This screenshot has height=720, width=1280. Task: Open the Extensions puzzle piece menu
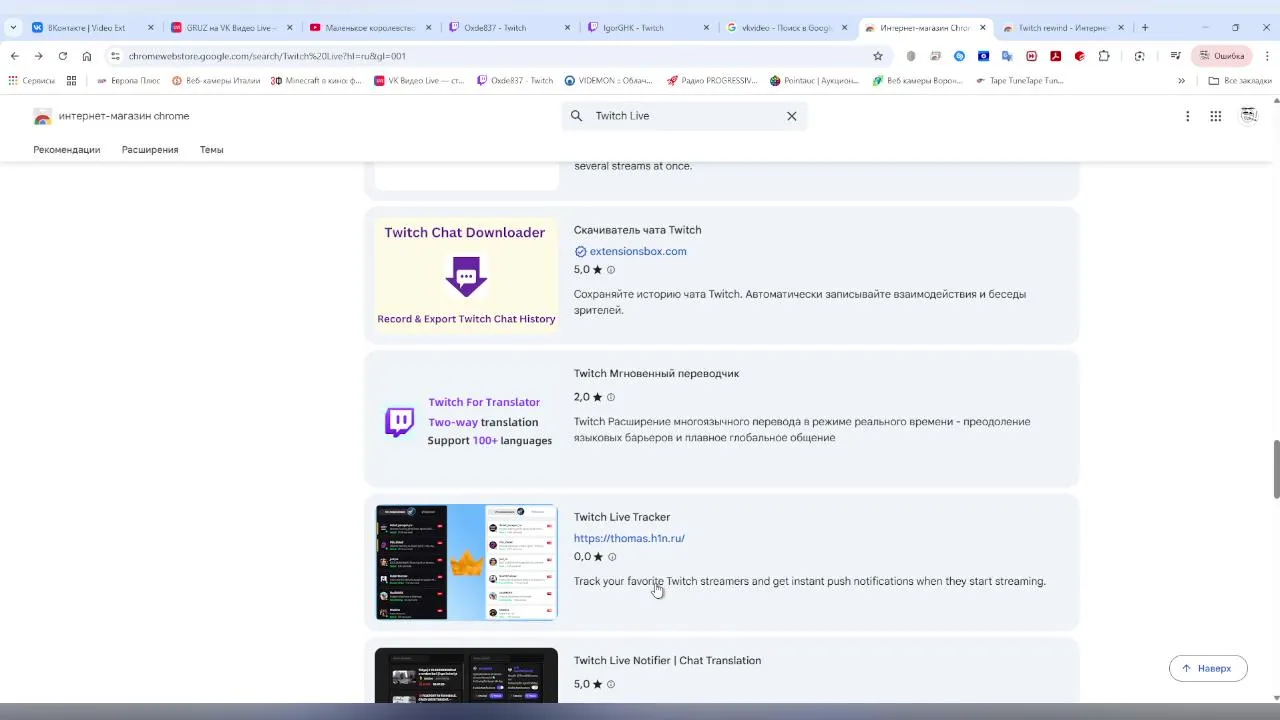(x=1104, y=56)
